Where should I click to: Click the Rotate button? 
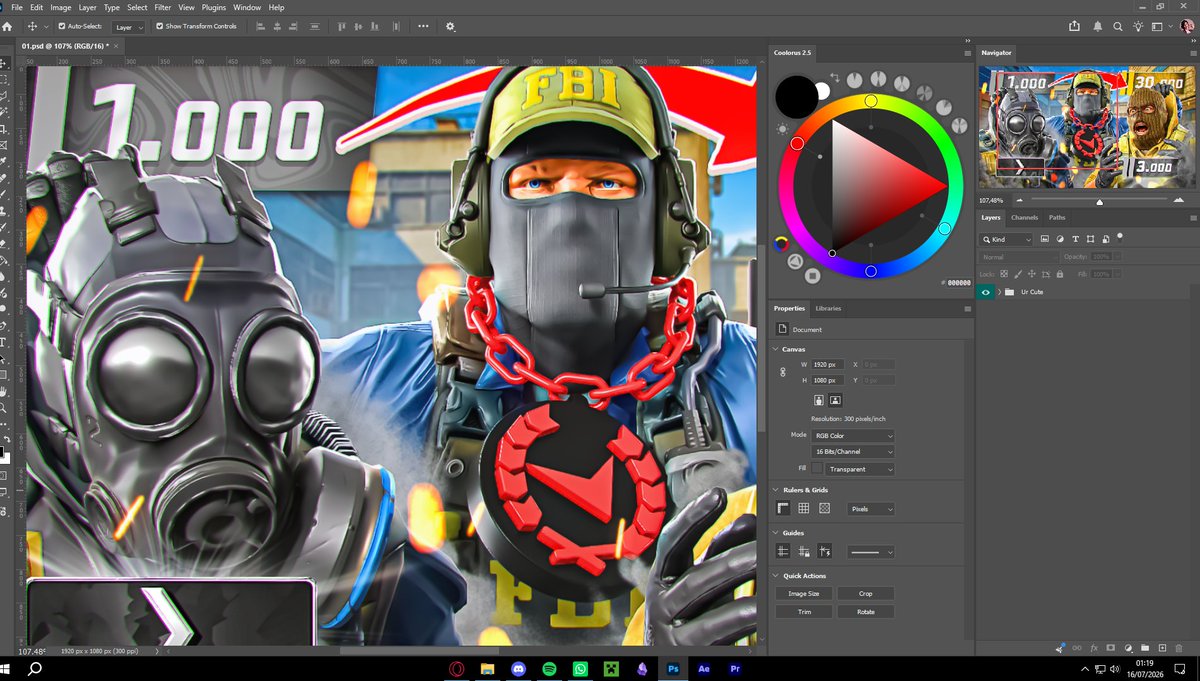pos(866,611)
